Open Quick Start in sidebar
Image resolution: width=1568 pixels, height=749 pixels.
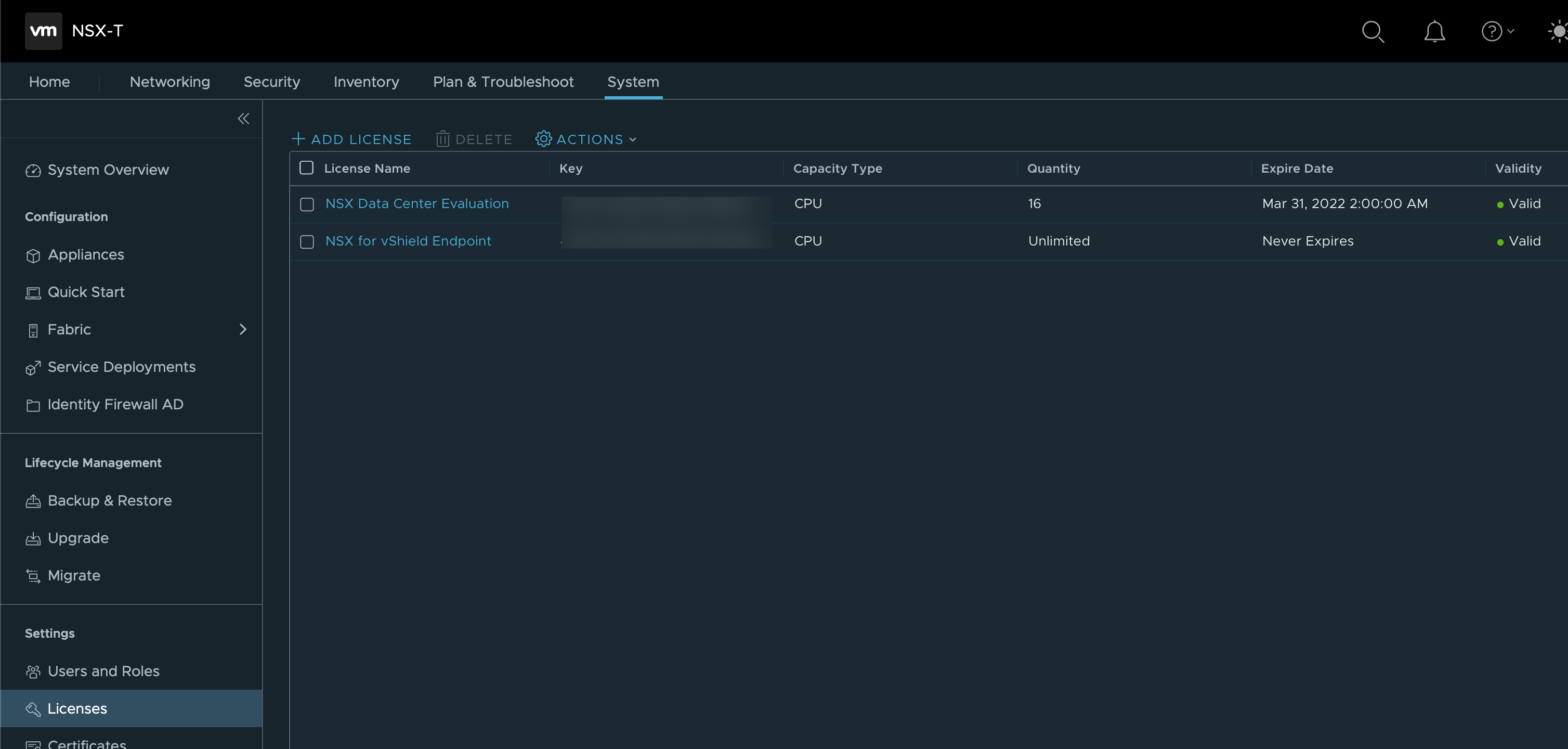coord(86,292)
